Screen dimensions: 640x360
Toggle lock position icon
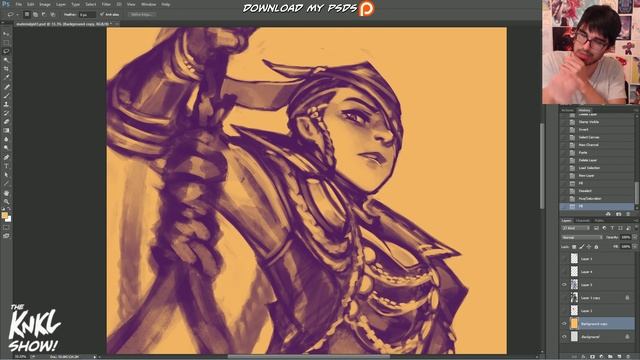pos(589,247)
